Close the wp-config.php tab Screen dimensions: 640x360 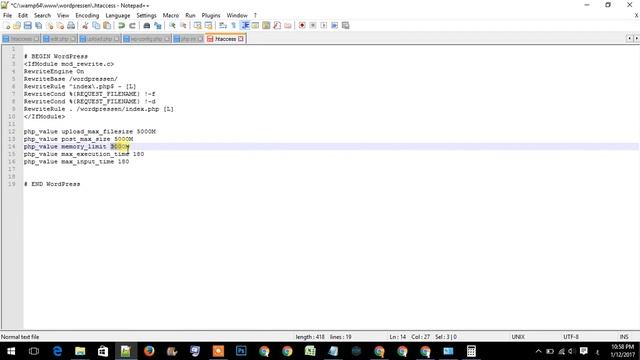pos(167,39)
